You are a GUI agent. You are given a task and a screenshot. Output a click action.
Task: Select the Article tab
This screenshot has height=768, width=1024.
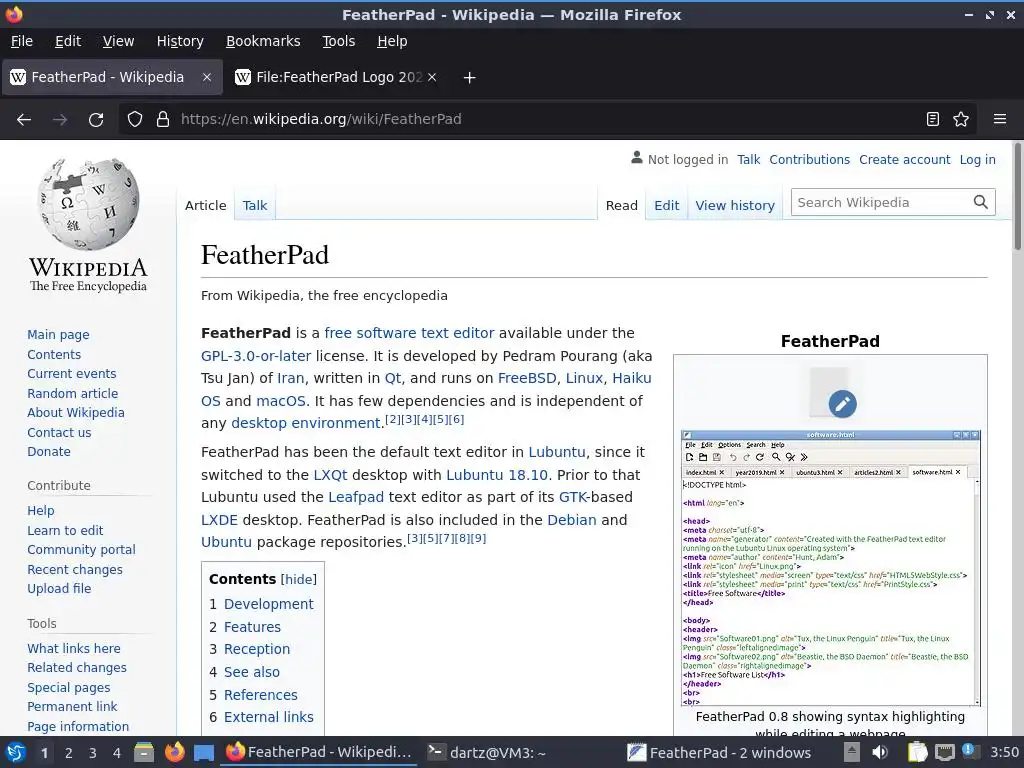[205, 205]
